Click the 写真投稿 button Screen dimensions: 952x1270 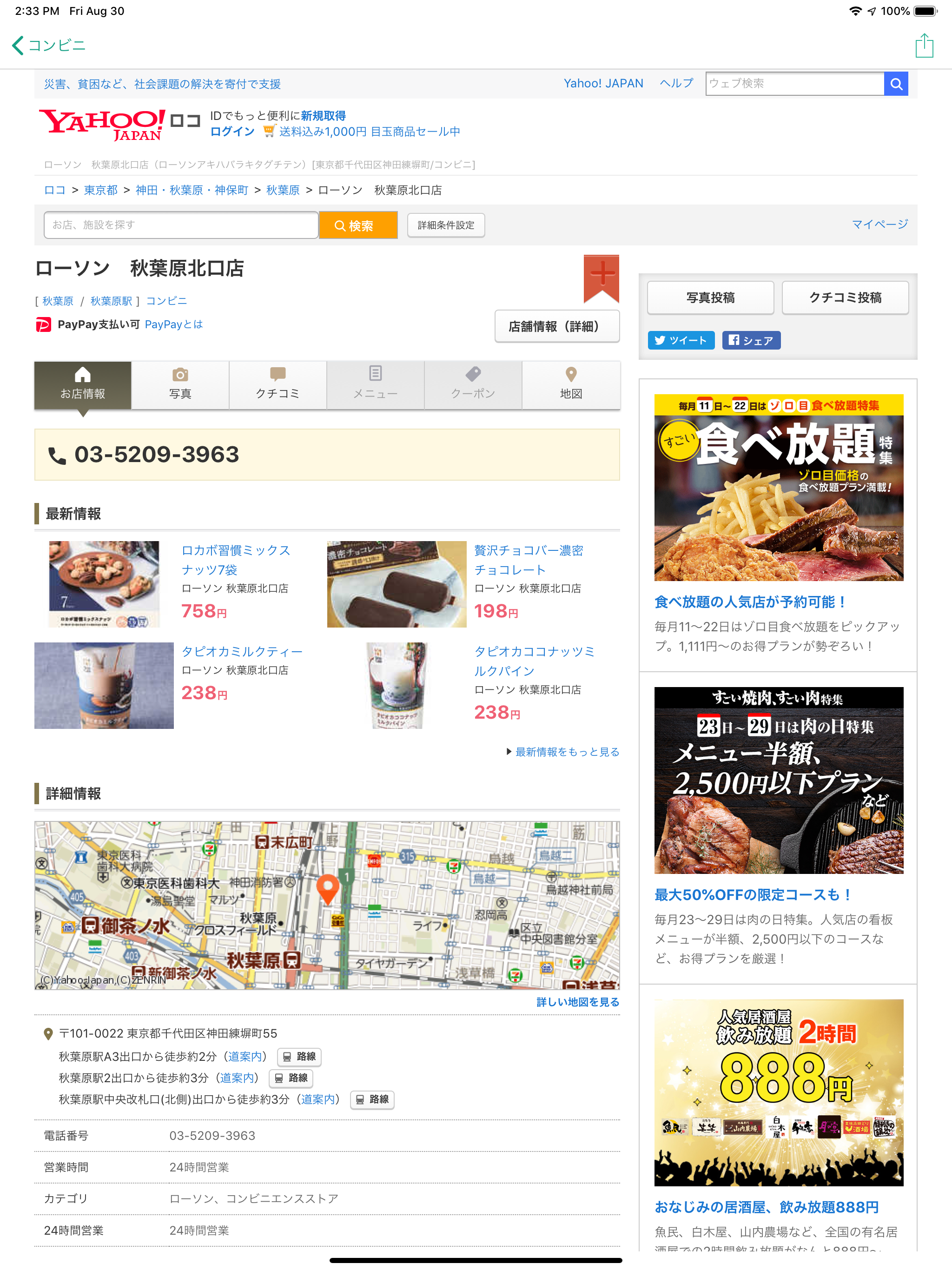point(710,298)
